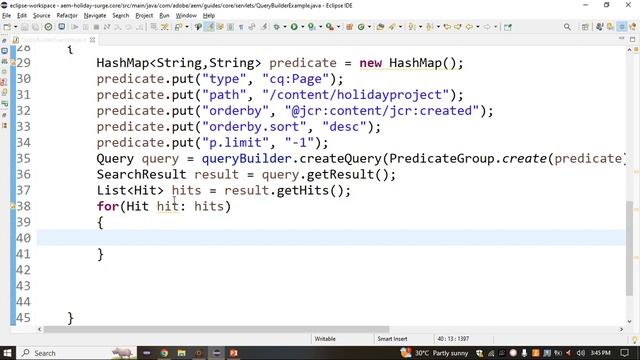Click the Open Task folder icon

point(380,27)
